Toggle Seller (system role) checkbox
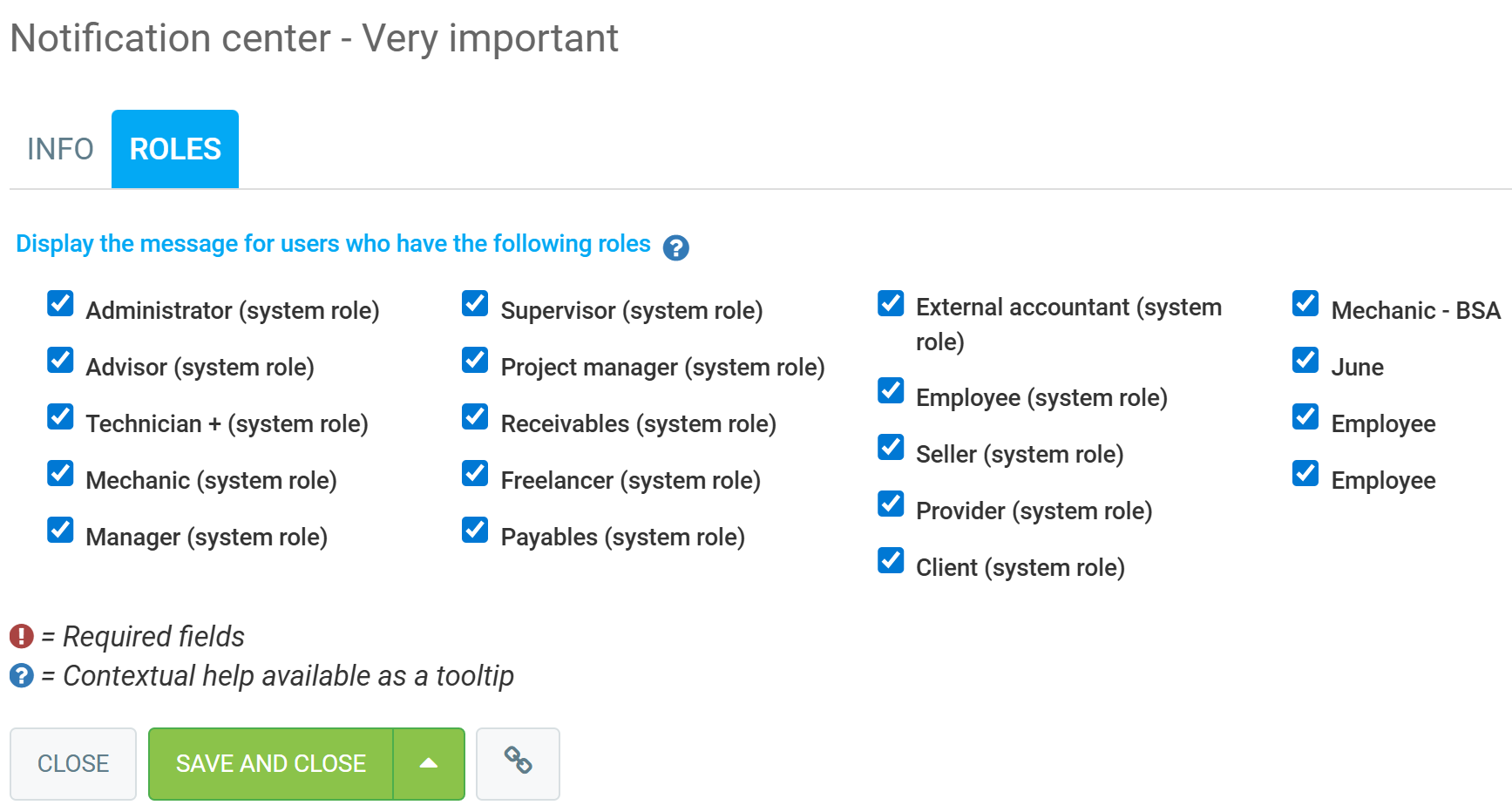Screen dimensions: 1512x805 891,448
